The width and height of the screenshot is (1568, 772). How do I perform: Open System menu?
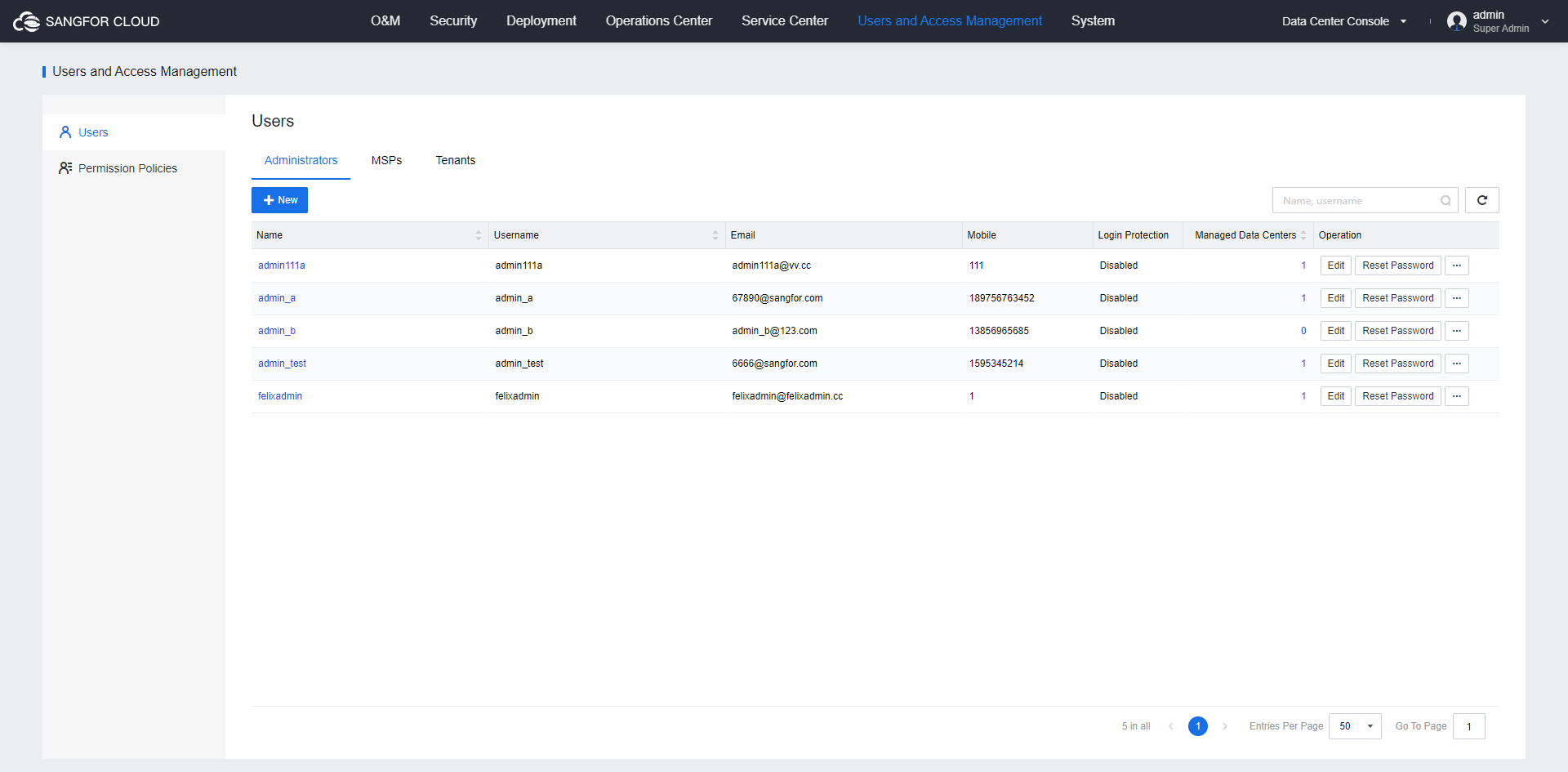click(1093, 21)
